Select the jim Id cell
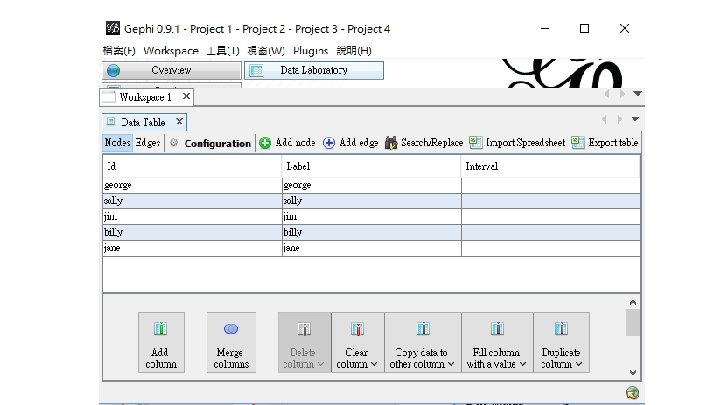The height and width of the screenshot is (405, 720). pos(192,216)
